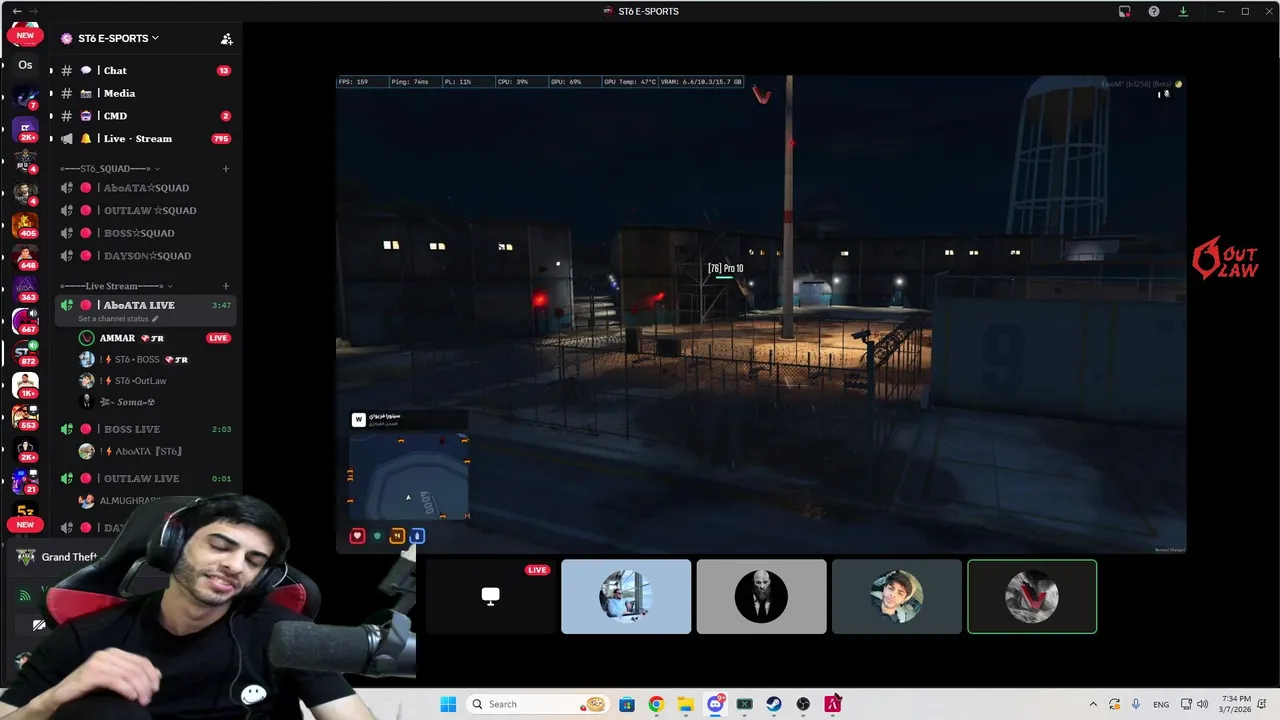Join the BOSS☆SQUAD voice channel

145,233
